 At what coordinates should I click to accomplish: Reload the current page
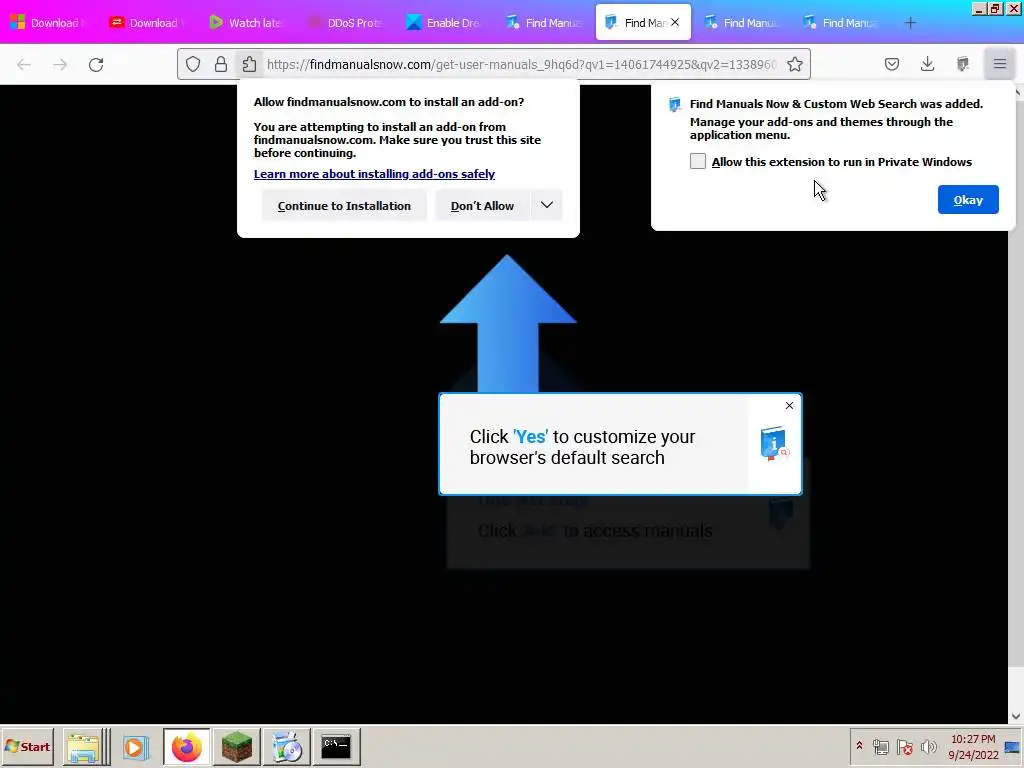96,65
